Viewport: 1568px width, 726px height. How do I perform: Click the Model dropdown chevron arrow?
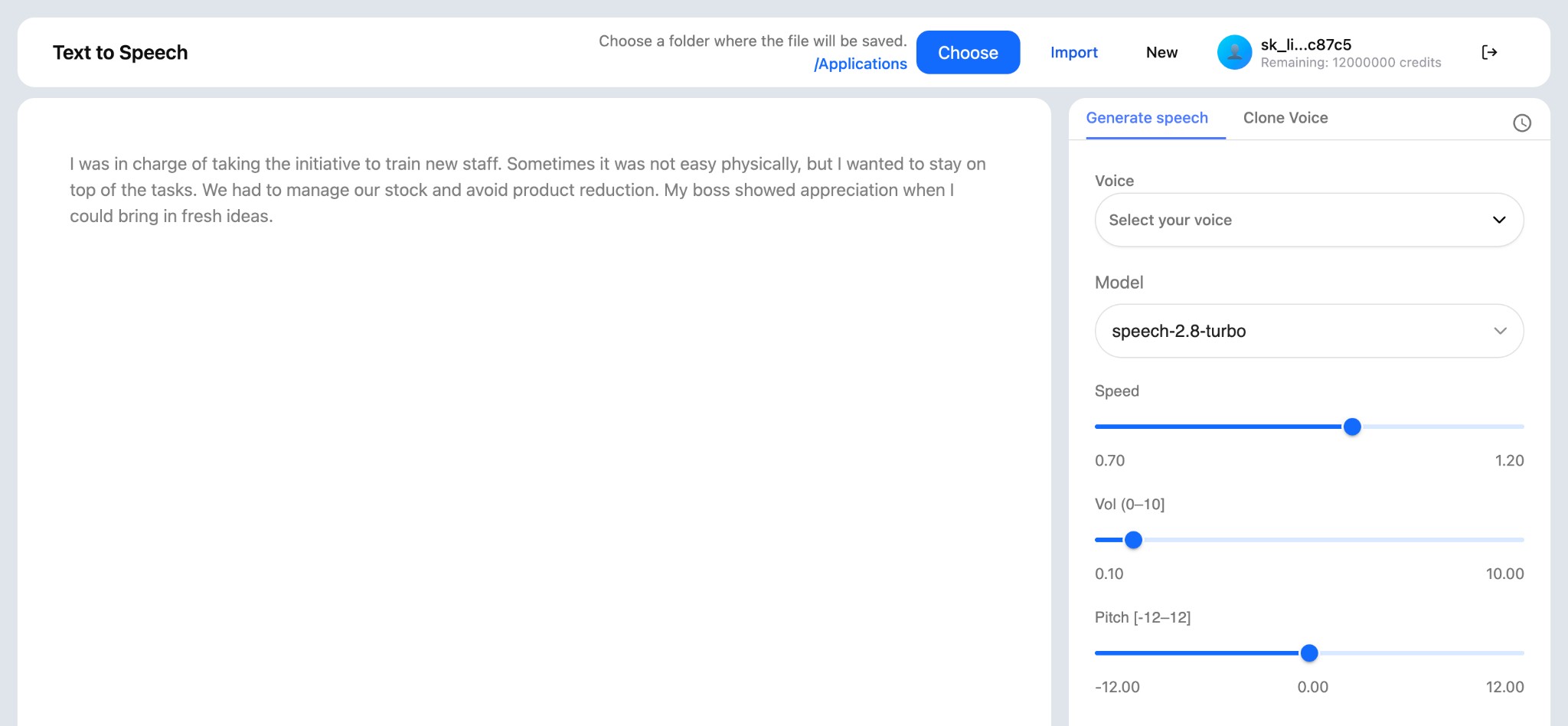tap(1500, 331)
